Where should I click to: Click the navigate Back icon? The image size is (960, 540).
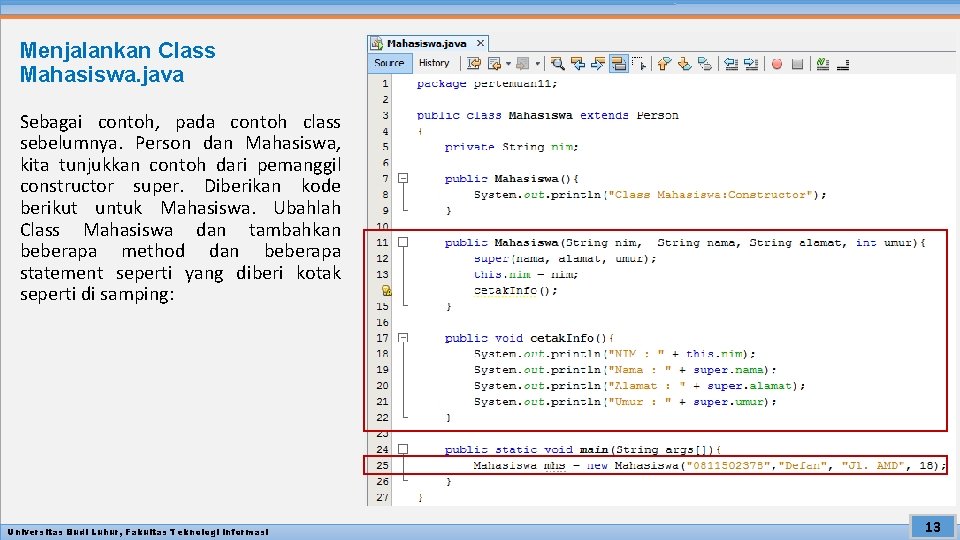[495, 63]
